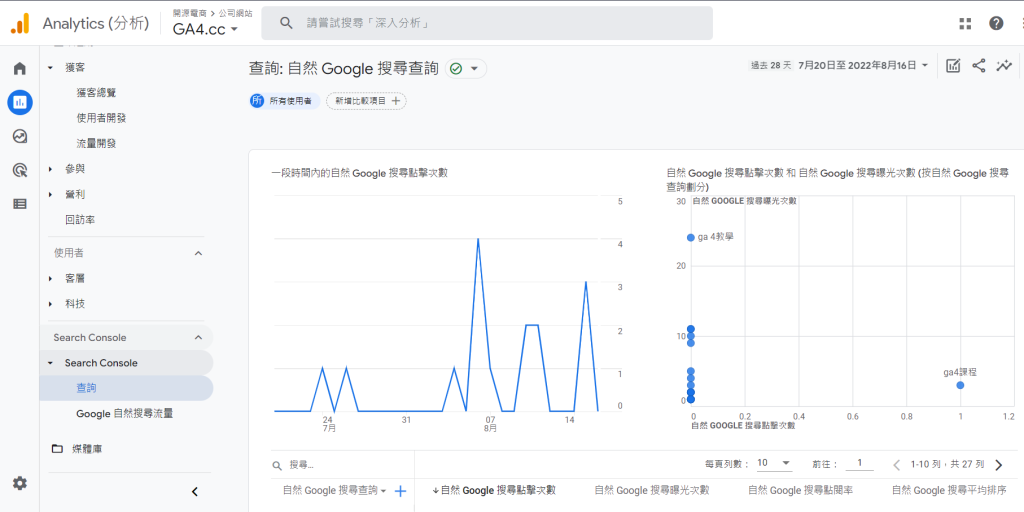This screenshot has width=1024, height=512.
Task: Open Admin settings gear icon
Action: point(20,483)
